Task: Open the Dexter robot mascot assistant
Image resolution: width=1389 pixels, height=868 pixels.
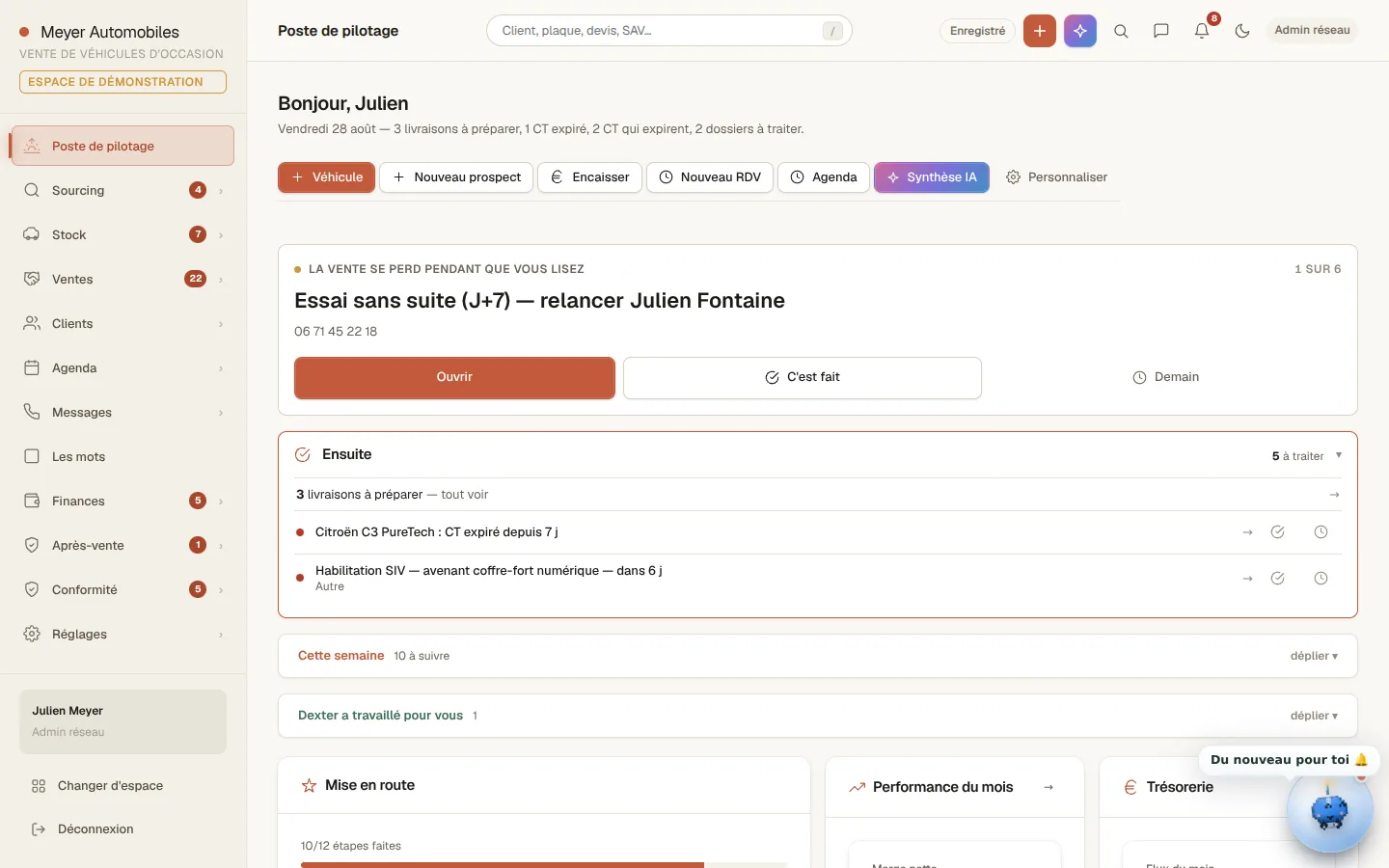Action: coord(1329,811)
